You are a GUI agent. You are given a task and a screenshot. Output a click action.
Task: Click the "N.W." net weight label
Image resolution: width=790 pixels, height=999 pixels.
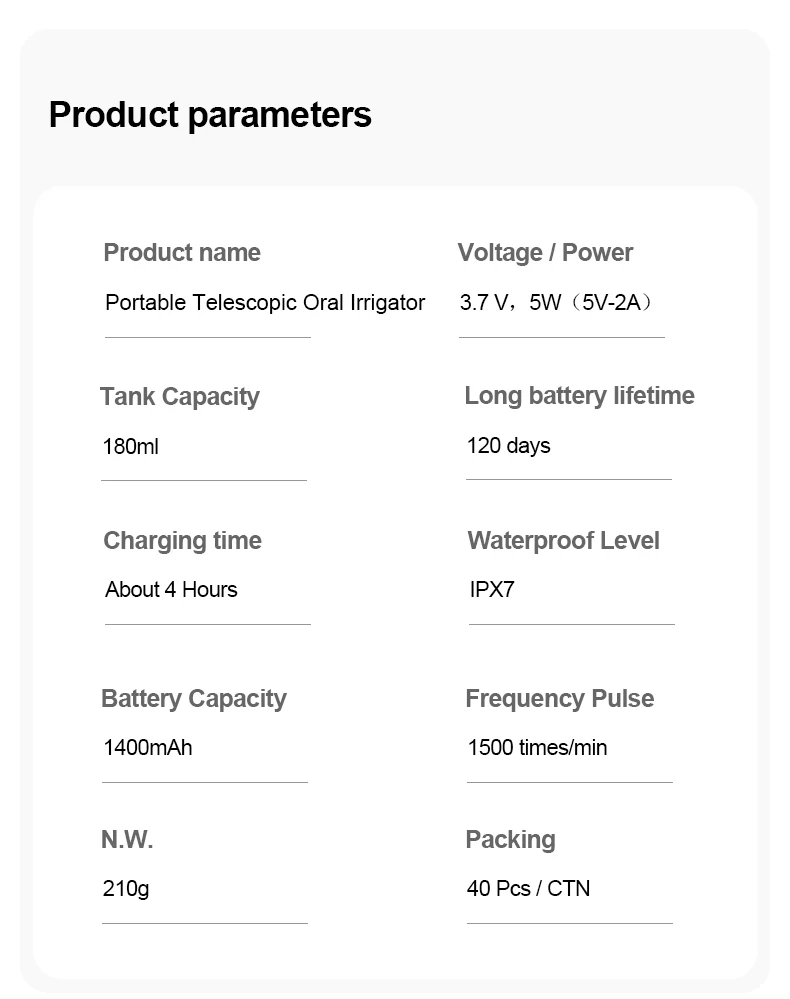(127, 840)
